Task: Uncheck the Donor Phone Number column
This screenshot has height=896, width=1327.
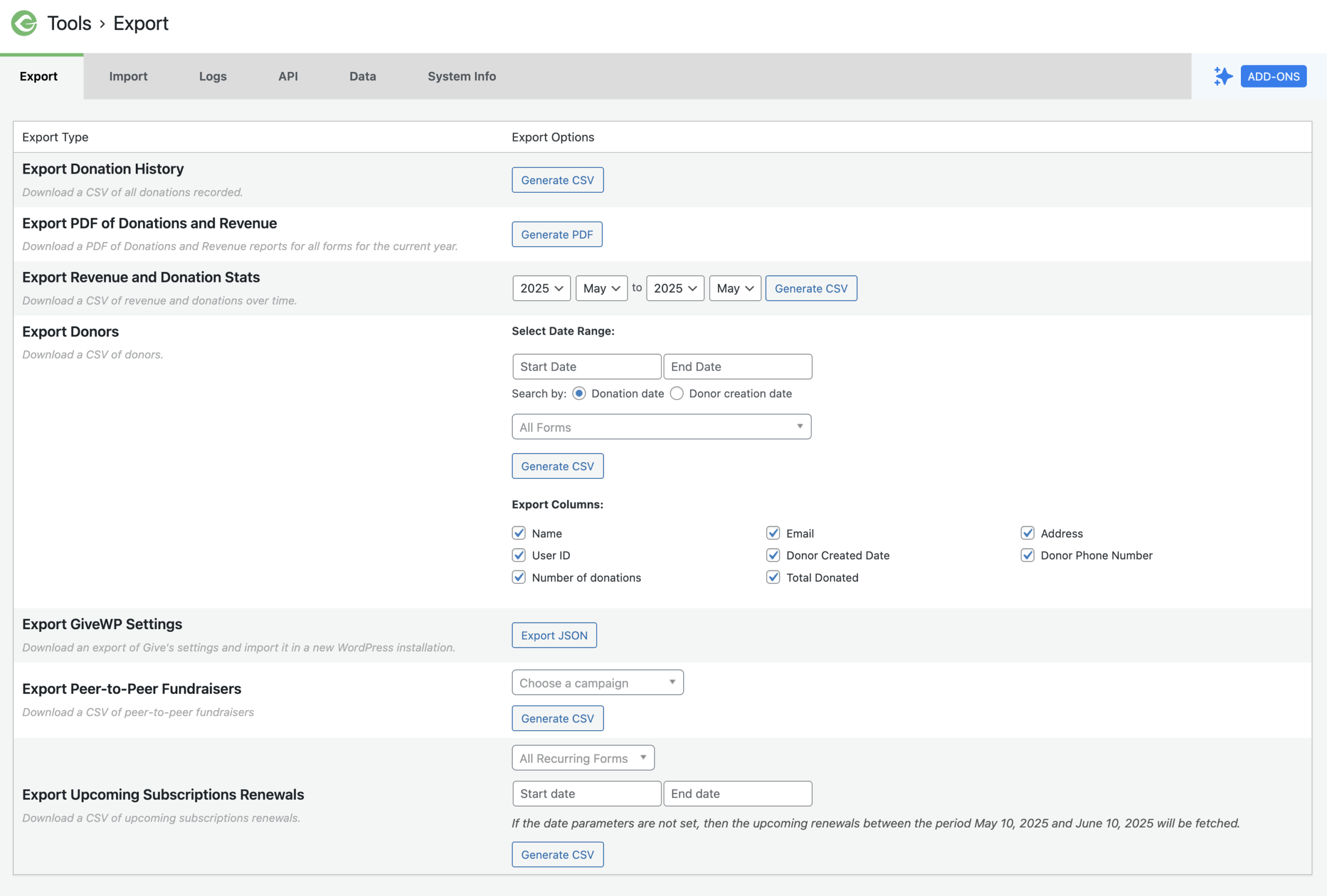Action: [x=1027, y=556]
